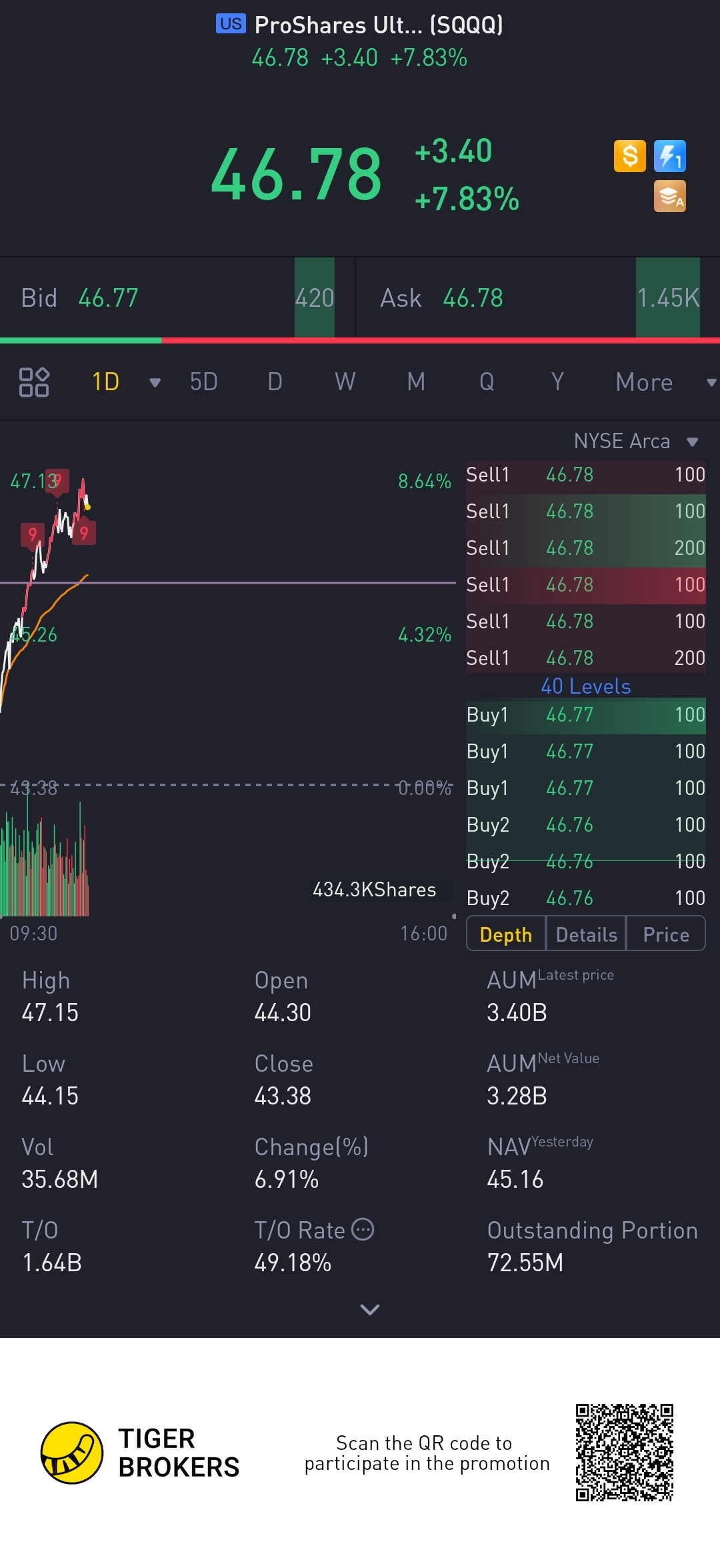Image resolution: width=720 pixels, height=1568 pixels.
Task: Switch to the Q quarterly chart tab
Action: tap(487, 382)
